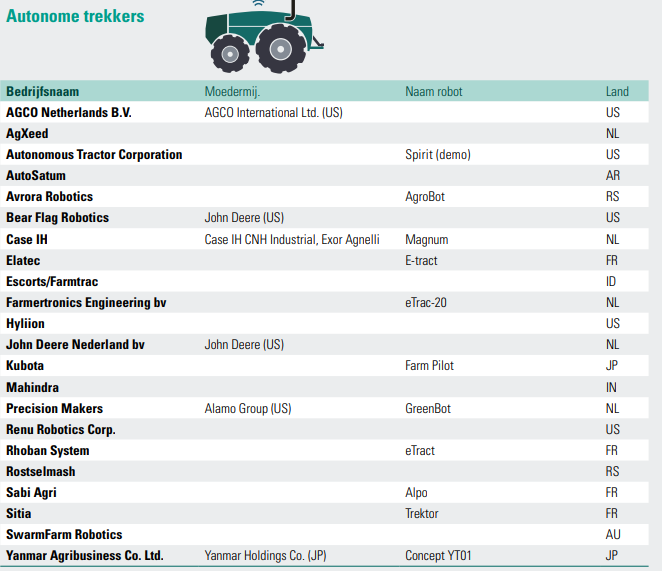Select the SwarmFarm Robotics entry
Screen dimensions: 662x571
(x=64, y=535)
